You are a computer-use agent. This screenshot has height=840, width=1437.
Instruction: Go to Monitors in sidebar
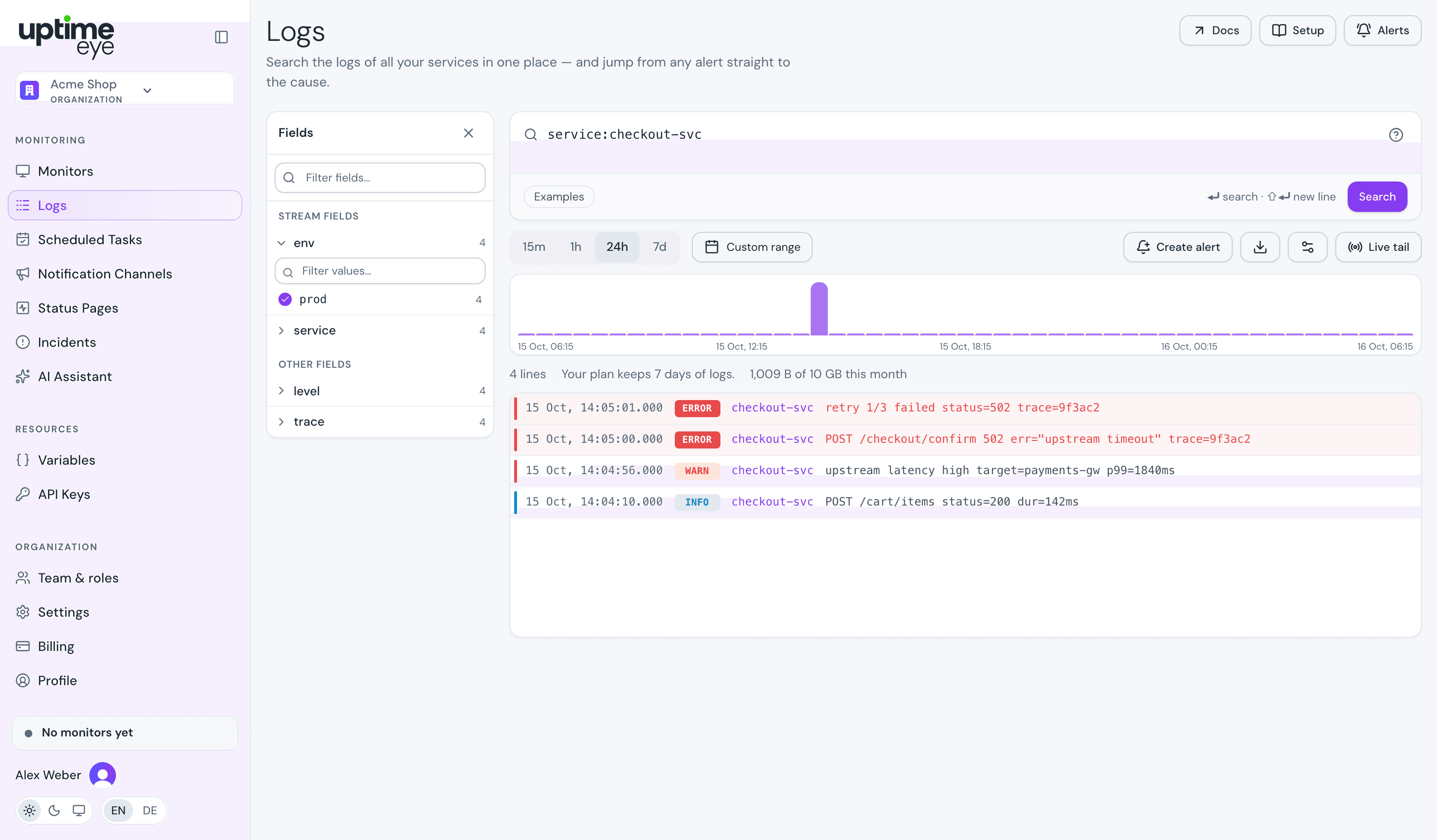click(x=125, y=171)
